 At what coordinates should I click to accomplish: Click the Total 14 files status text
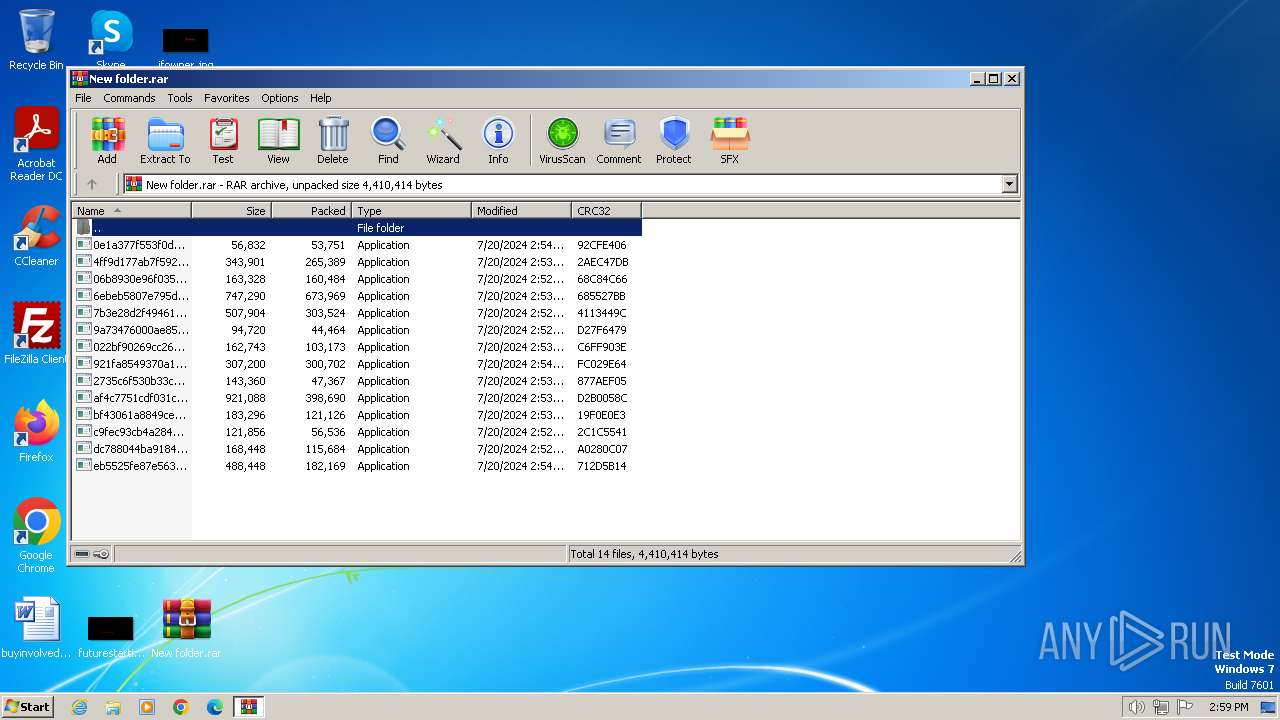click(x=645, y=554)
